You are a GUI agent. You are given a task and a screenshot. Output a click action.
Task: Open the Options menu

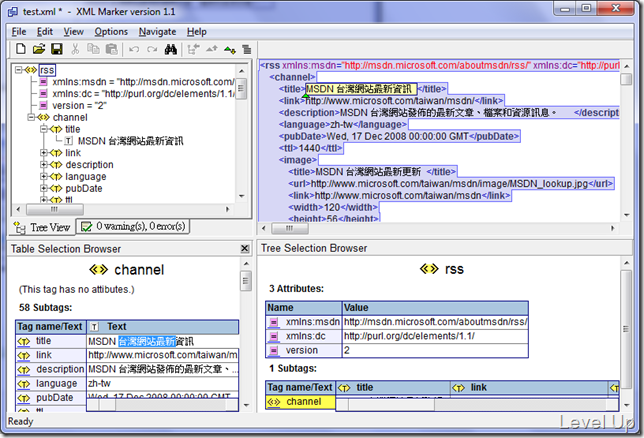(111, 32)
